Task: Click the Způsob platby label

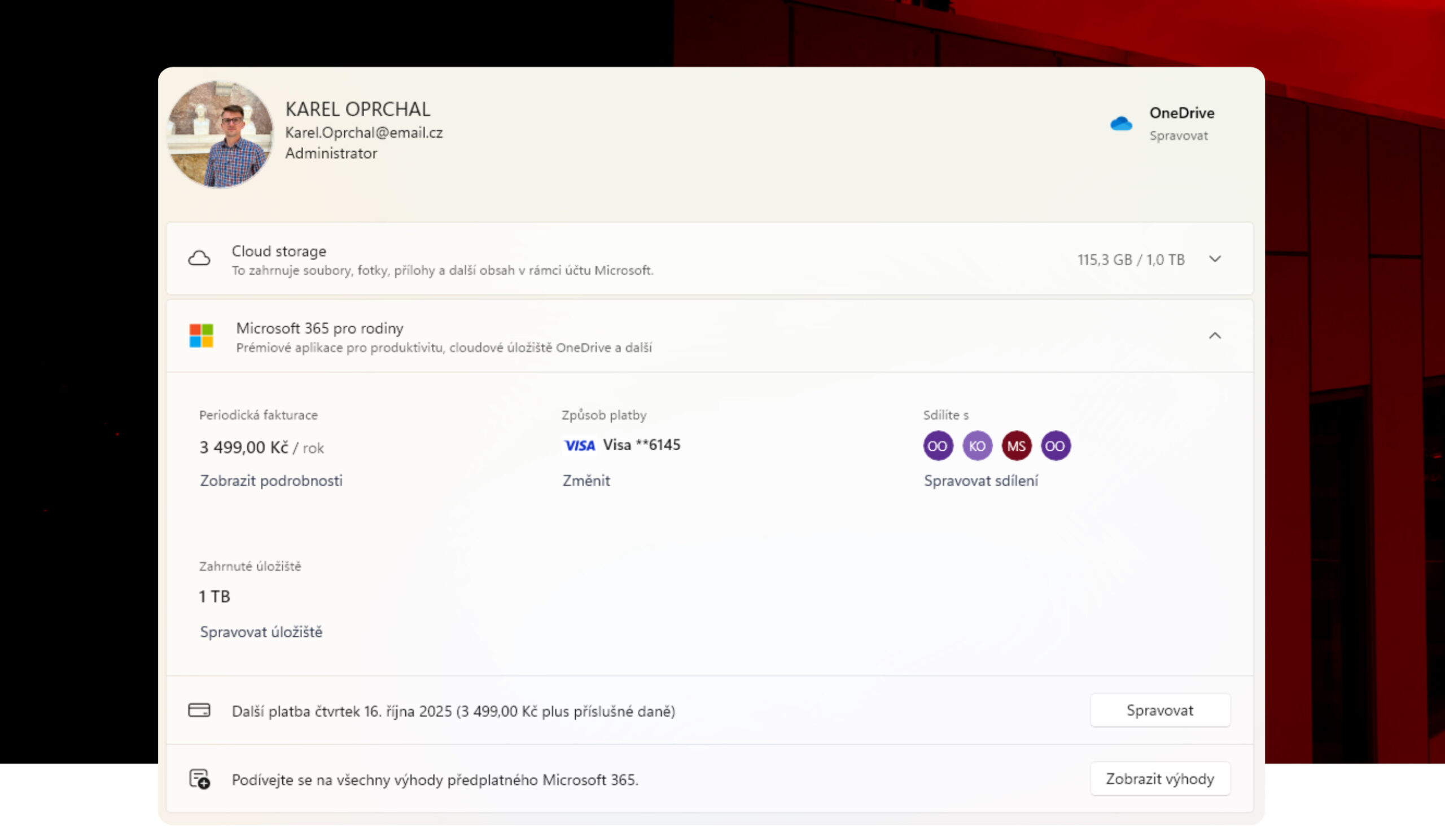Action: coord(604,415)
